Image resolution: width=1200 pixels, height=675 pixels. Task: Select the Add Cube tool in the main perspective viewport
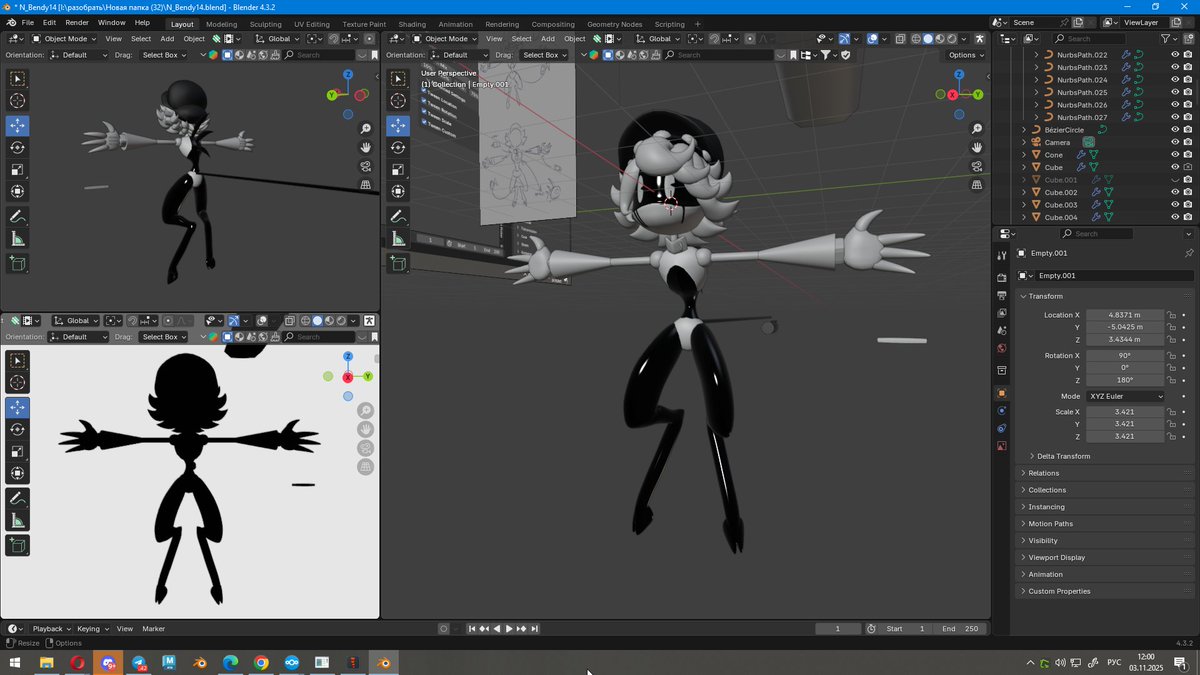point(398,264)
